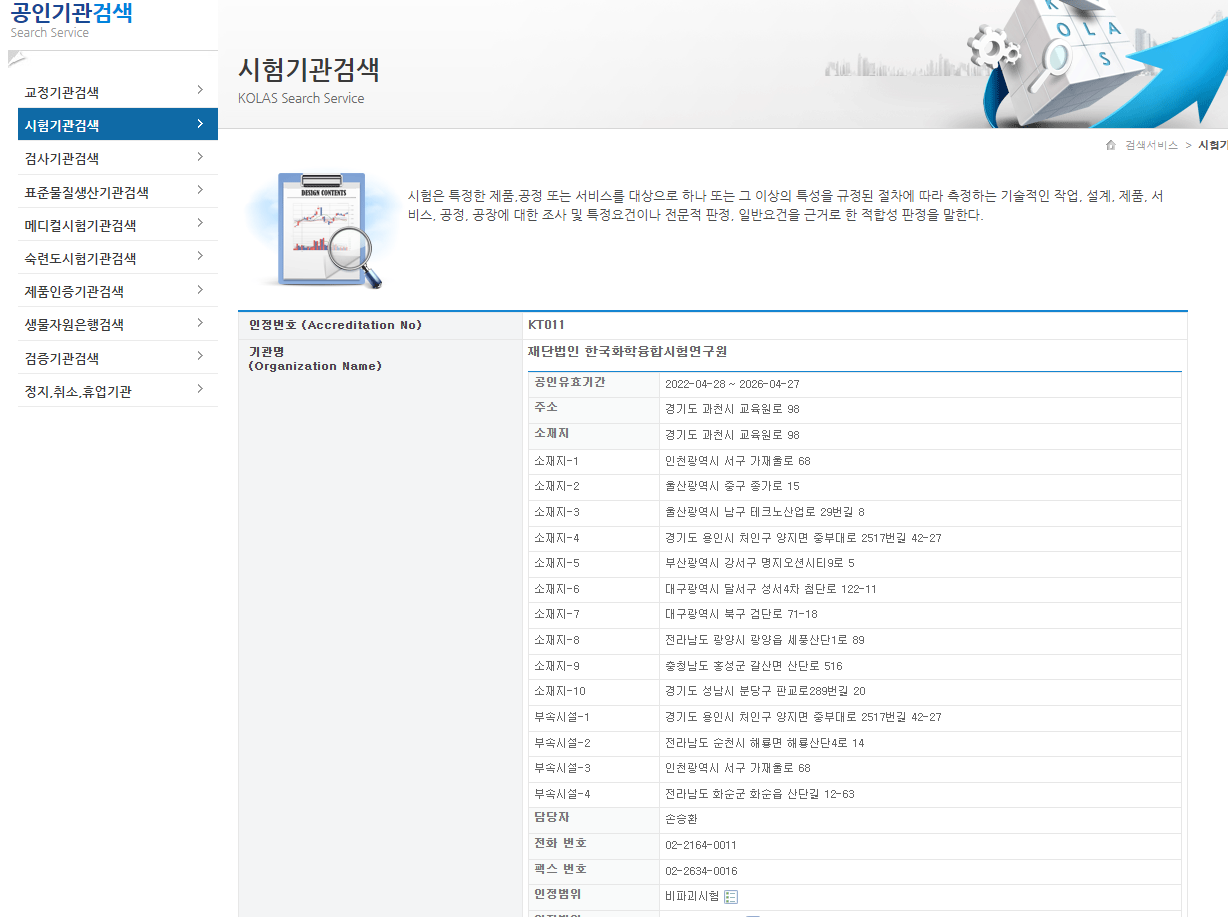Click the 전화 번호 row label
The image size is (1228, 917).
pyautogui.click(x=560, y=843)
